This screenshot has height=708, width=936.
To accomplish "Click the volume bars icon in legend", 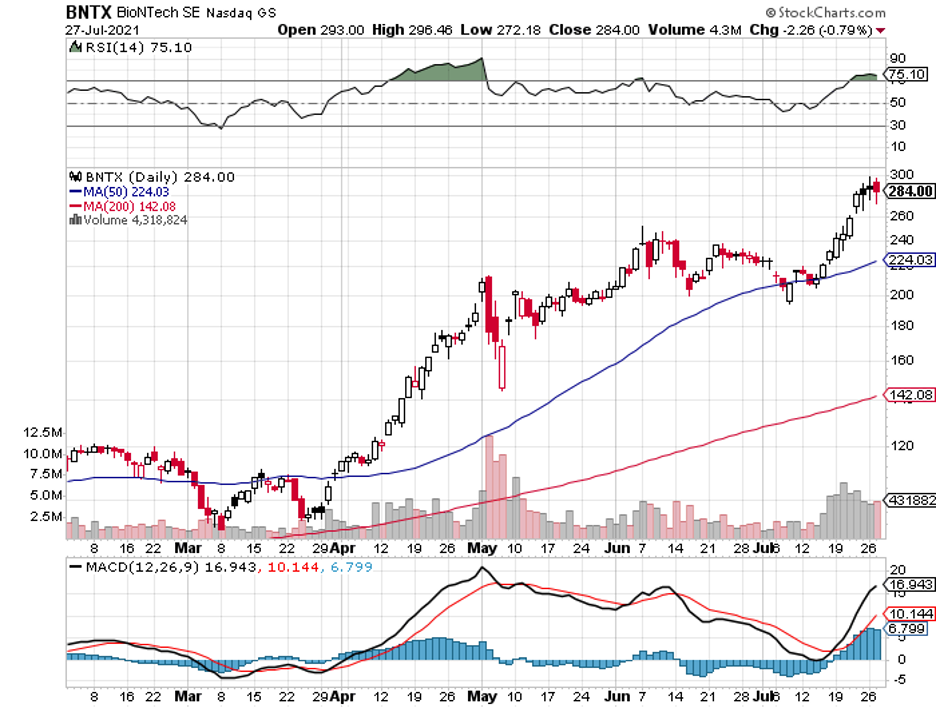I will pos(73,220).
